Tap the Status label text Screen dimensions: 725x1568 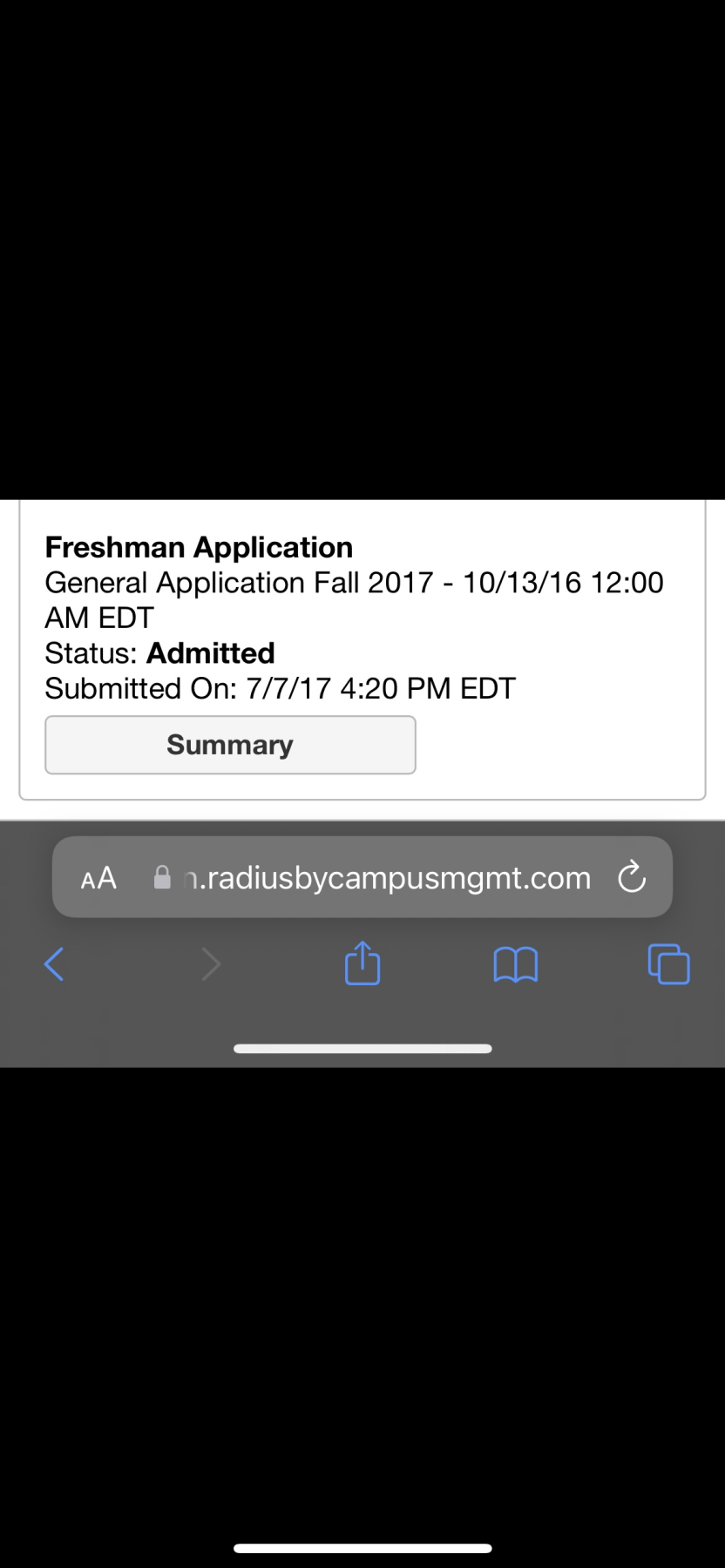coord(91,653)
